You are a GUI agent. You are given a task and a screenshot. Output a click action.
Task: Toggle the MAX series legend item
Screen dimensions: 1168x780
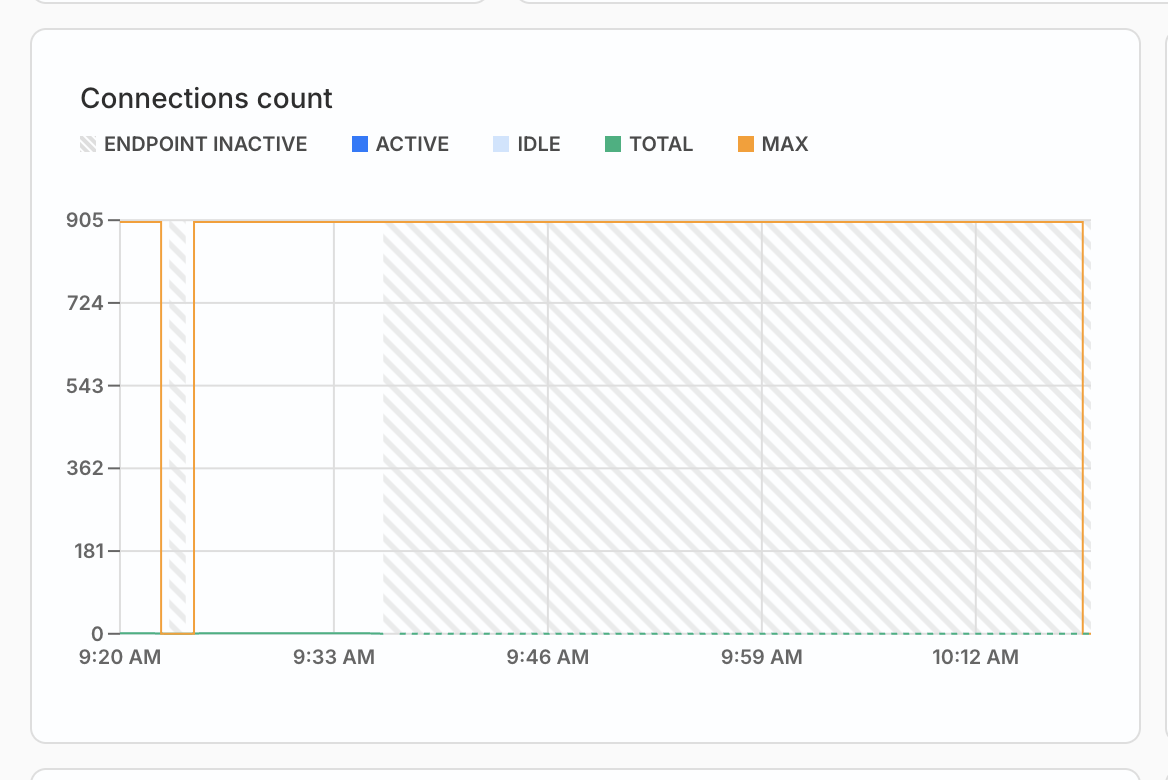[773, 144]
